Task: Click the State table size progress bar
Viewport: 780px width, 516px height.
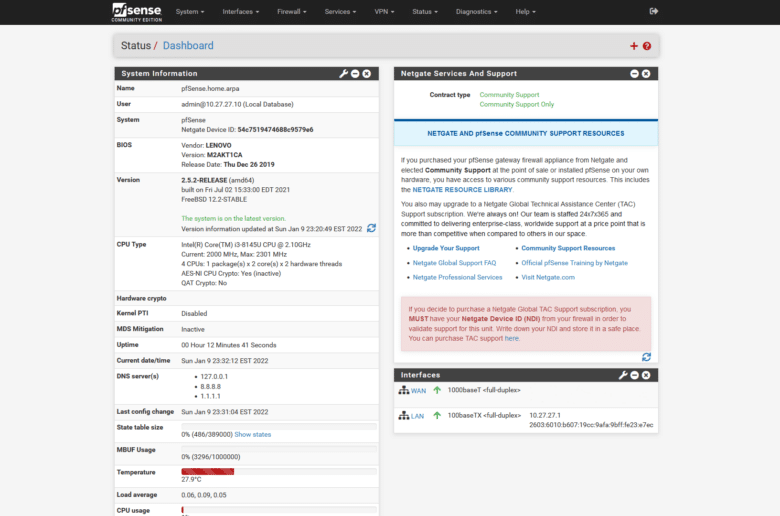Action: click(x=279, y=426)
